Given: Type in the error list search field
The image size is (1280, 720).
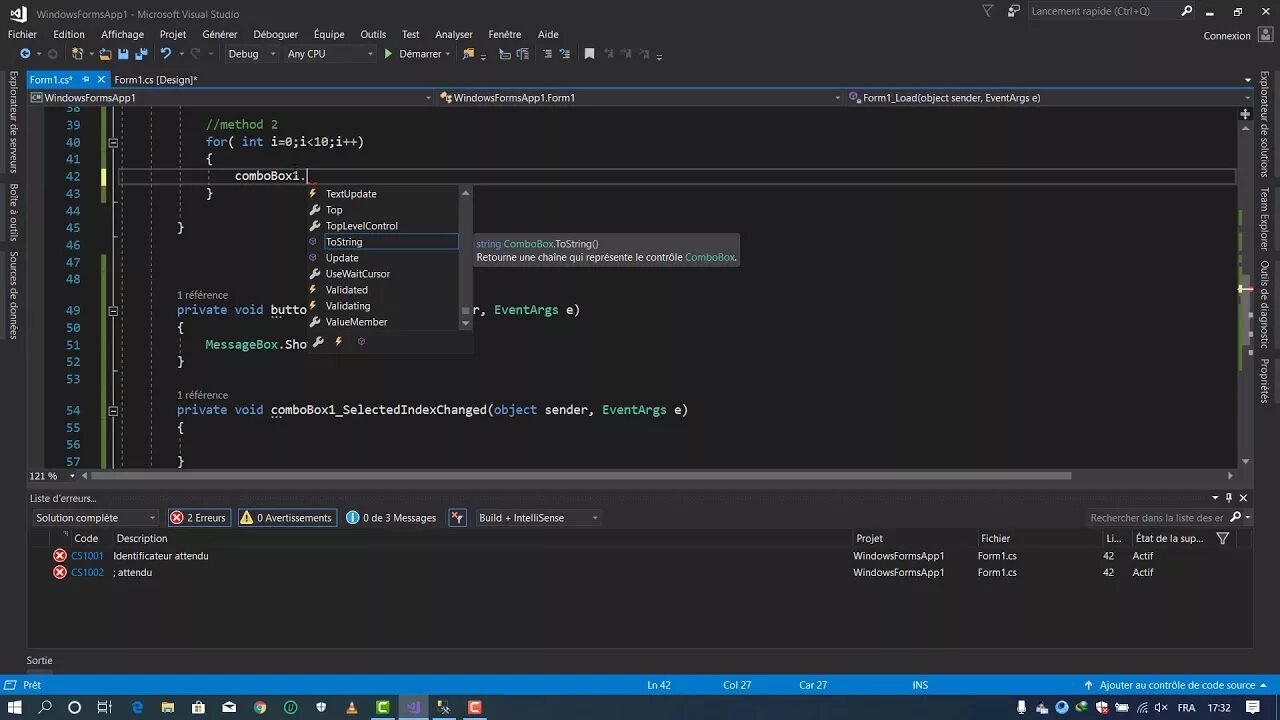Looking at the screenshot, I should click(1160, 517).
